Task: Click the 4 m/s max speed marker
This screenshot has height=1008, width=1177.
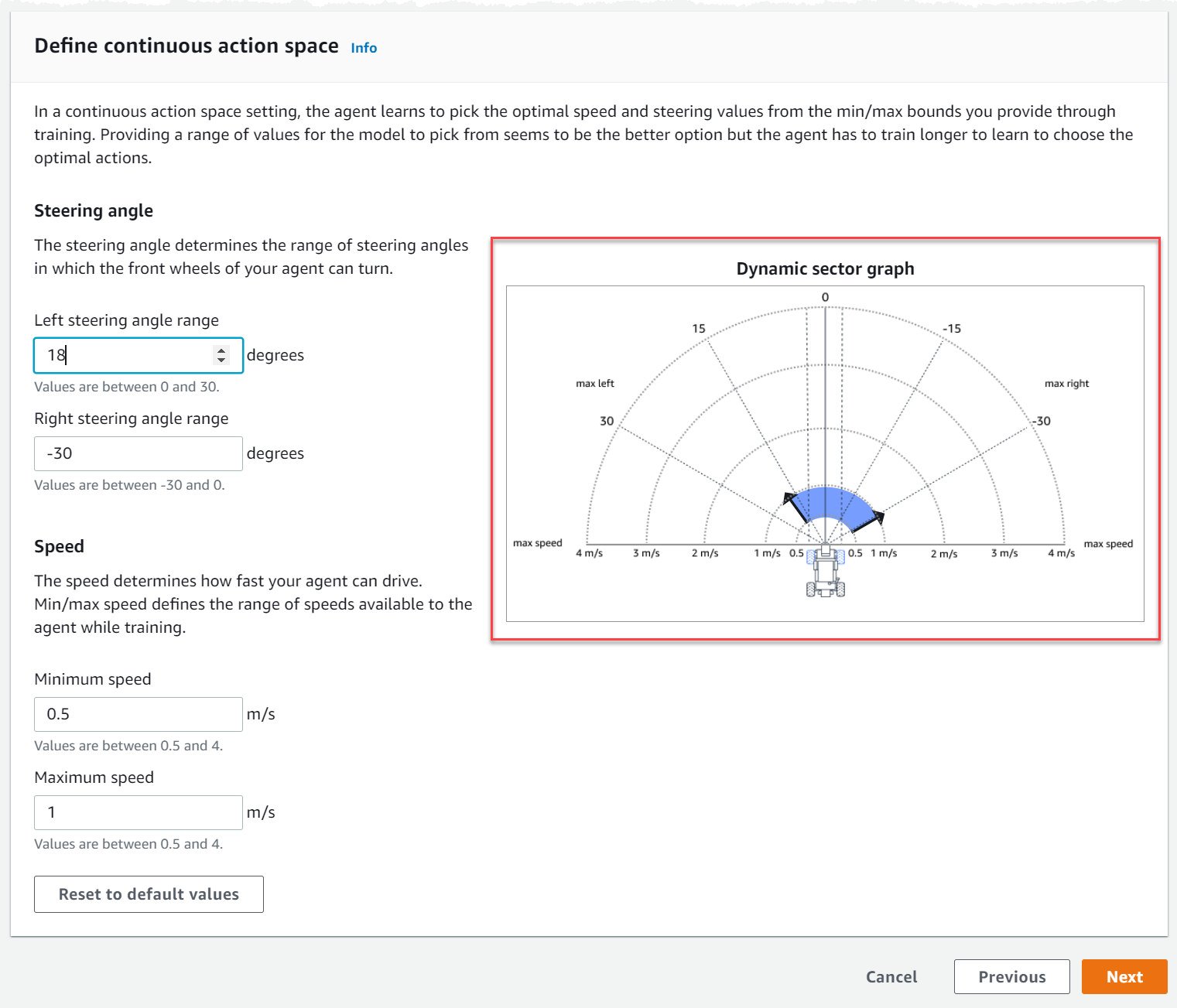Action: pyautogui.click(x=590, y=552)
